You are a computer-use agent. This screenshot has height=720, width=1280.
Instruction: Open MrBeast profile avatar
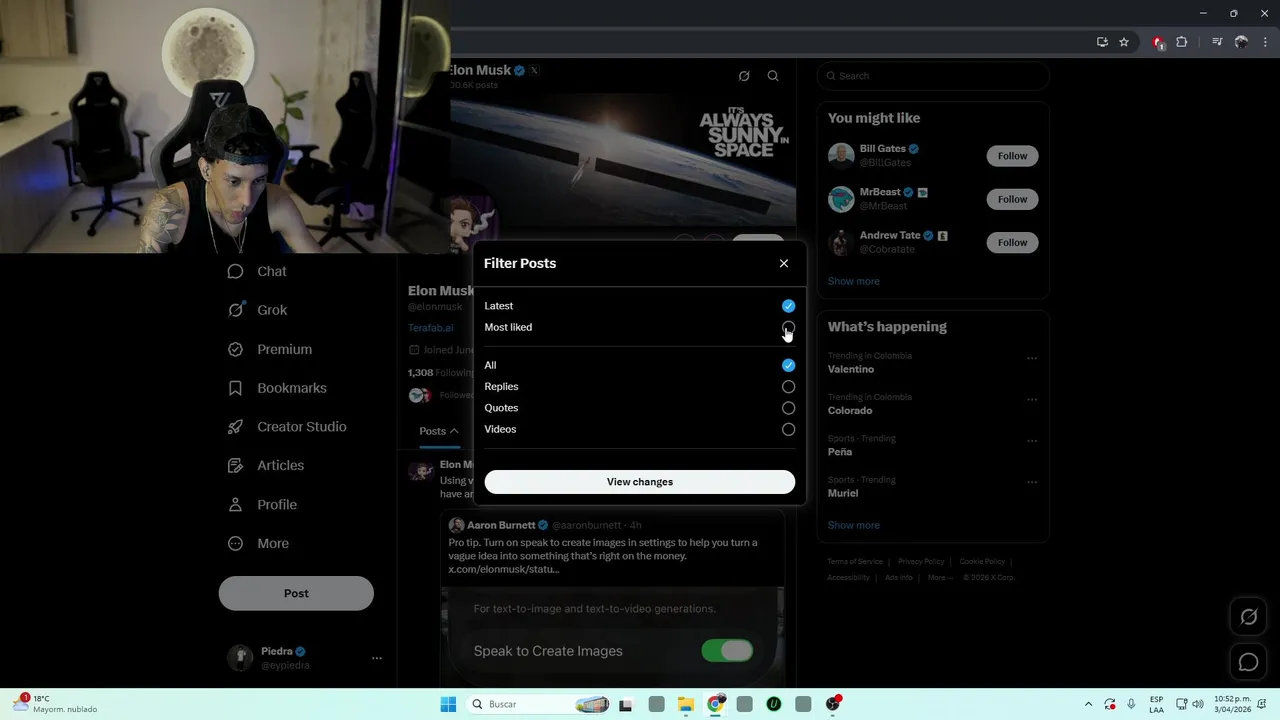click(x=841, y=199)
